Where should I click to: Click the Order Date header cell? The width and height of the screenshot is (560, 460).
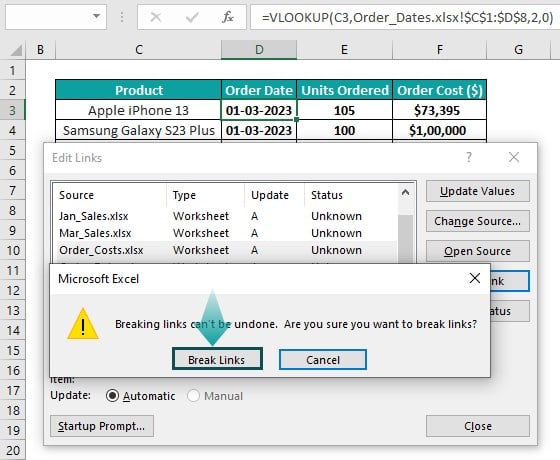point(259,90)
